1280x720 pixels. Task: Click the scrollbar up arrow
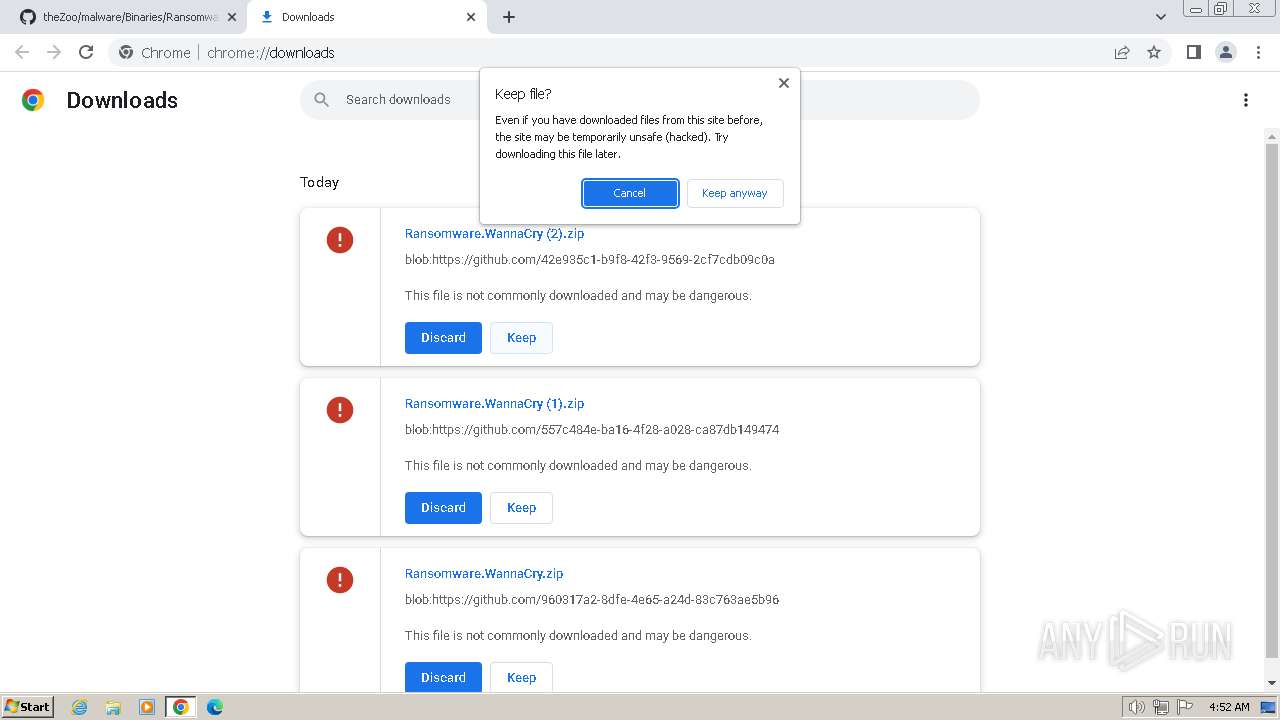coord(1272,136)
